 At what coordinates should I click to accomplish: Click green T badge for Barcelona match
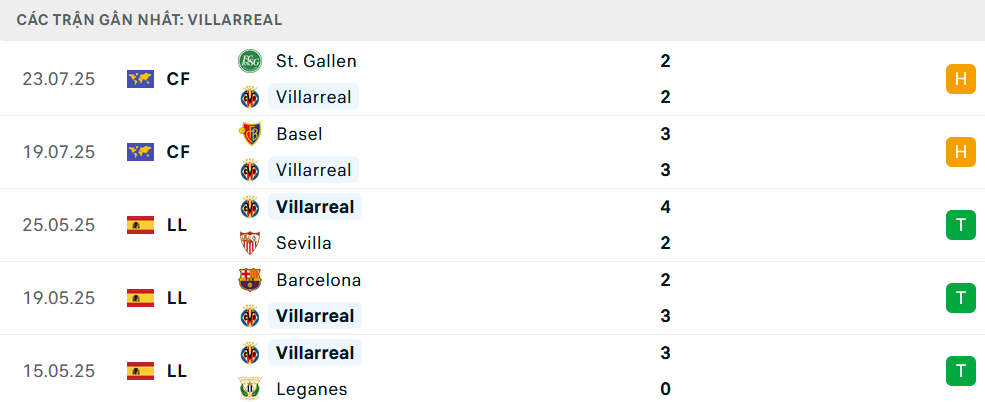[961, 298]
